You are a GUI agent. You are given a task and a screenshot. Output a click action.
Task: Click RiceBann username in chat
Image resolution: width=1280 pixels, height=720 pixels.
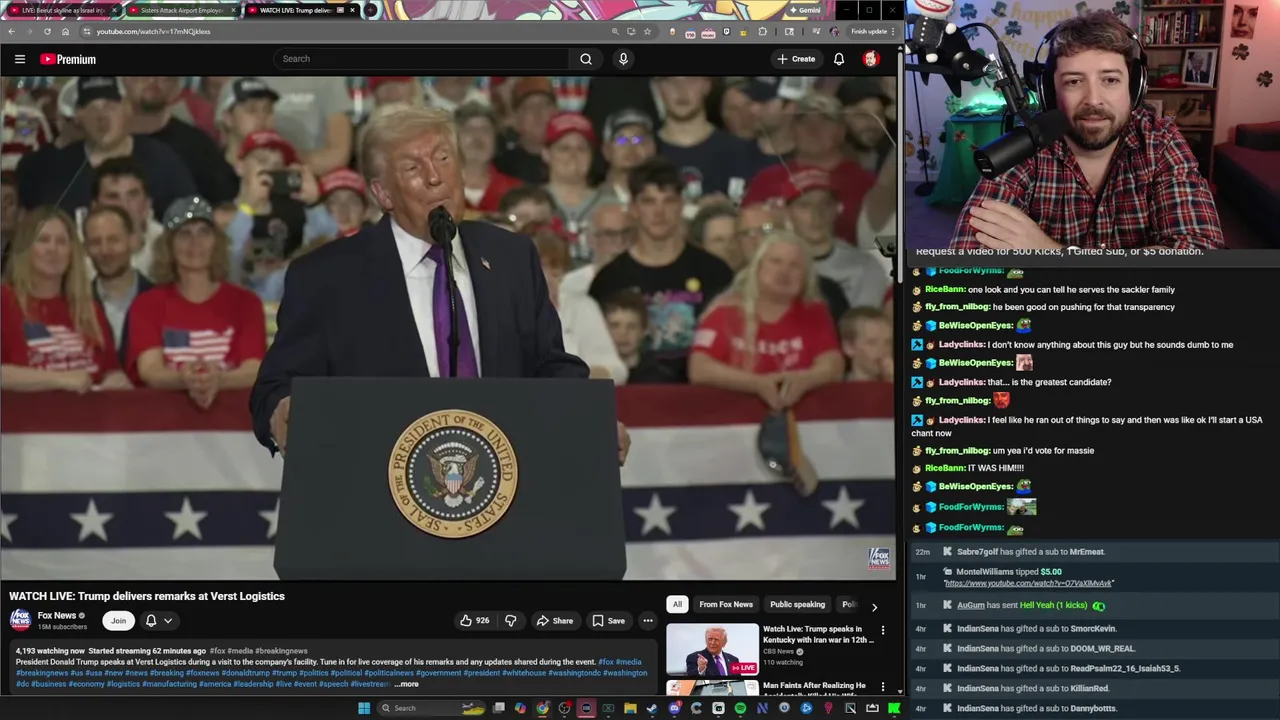point(945,289)
